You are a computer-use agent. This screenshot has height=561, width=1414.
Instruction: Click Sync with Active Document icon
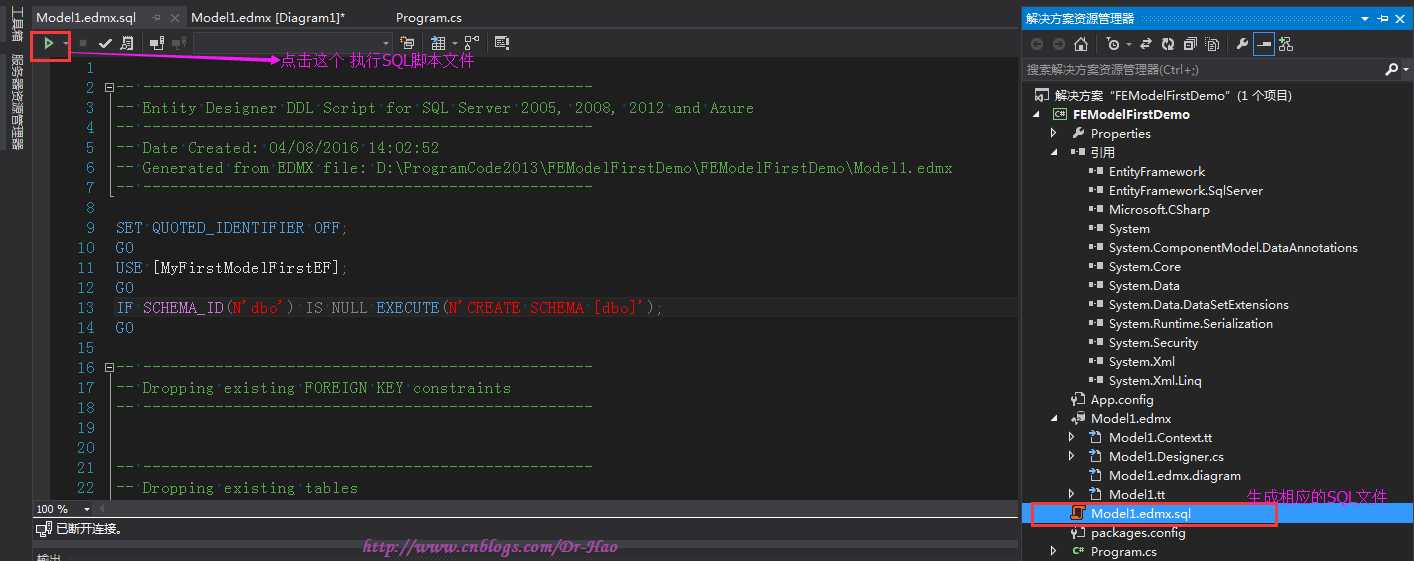point(1145,44)
